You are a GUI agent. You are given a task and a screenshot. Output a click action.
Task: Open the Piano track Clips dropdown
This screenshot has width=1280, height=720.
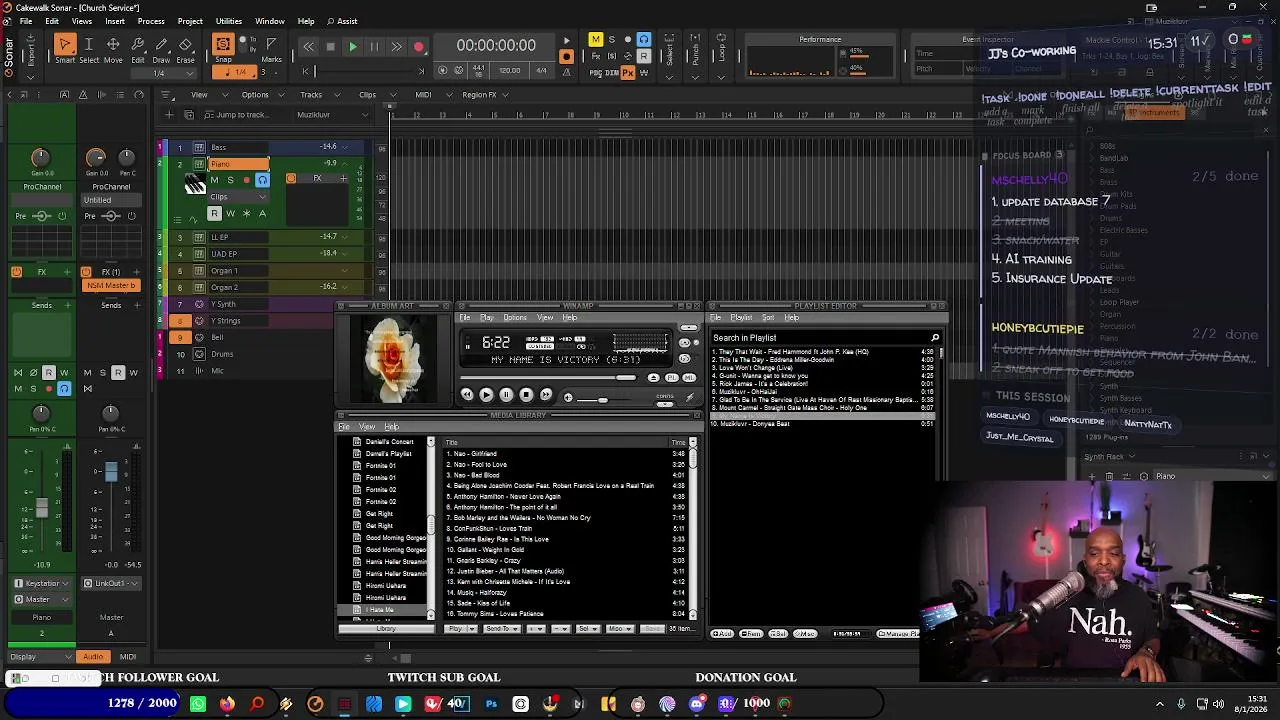pos(238,197)
